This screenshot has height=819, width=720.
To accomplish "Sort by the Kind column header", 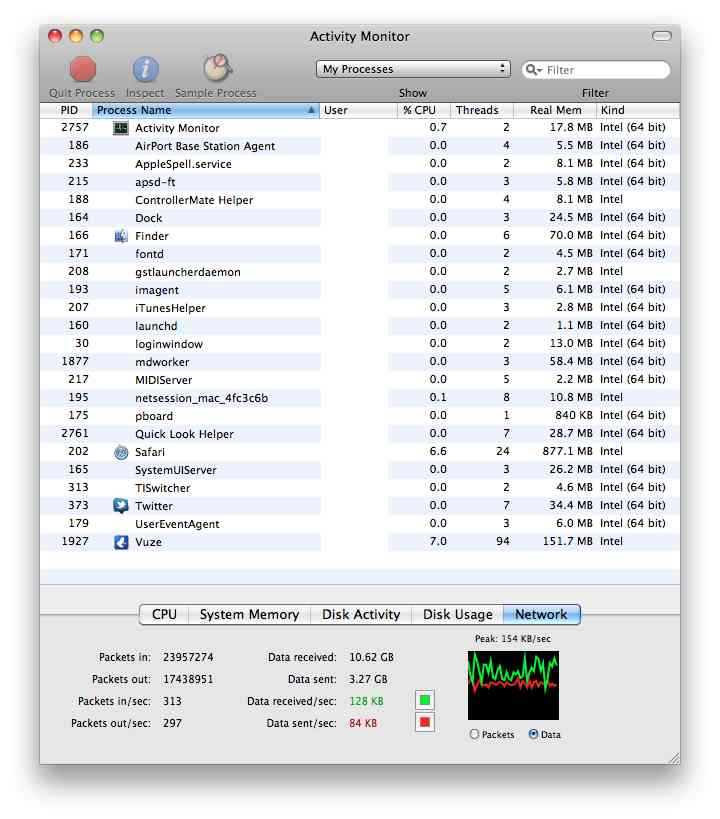I will (x=638, y=110).
